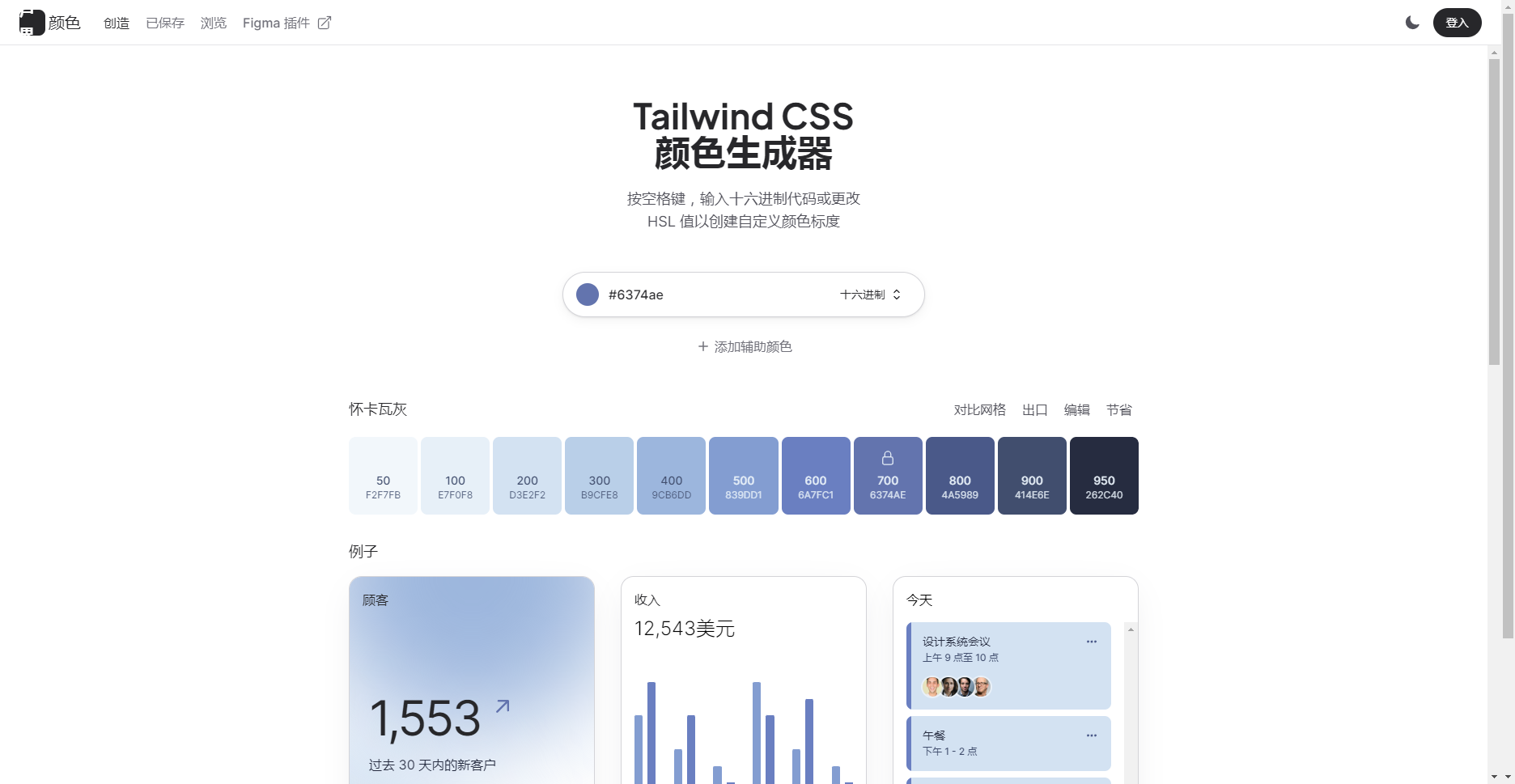Select the 950 swatch 262C40
This screenshot has height=784, width=1515.
(1104, 476)
